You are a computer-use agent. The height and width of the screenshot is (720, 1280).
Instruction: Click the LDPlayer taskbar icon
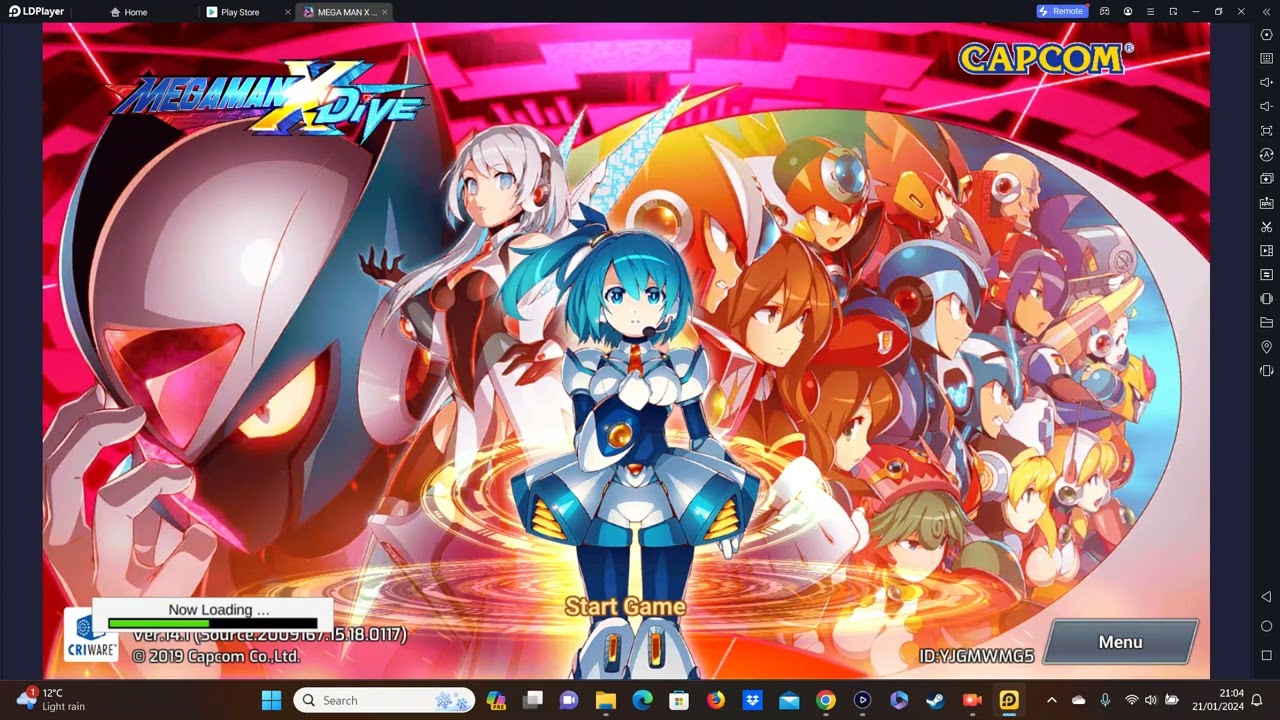(x=1009, y=700)
